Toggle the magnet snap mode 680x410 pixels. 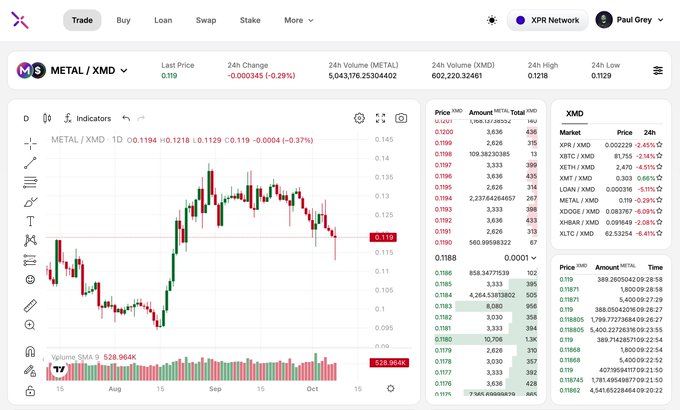[30, 351]
